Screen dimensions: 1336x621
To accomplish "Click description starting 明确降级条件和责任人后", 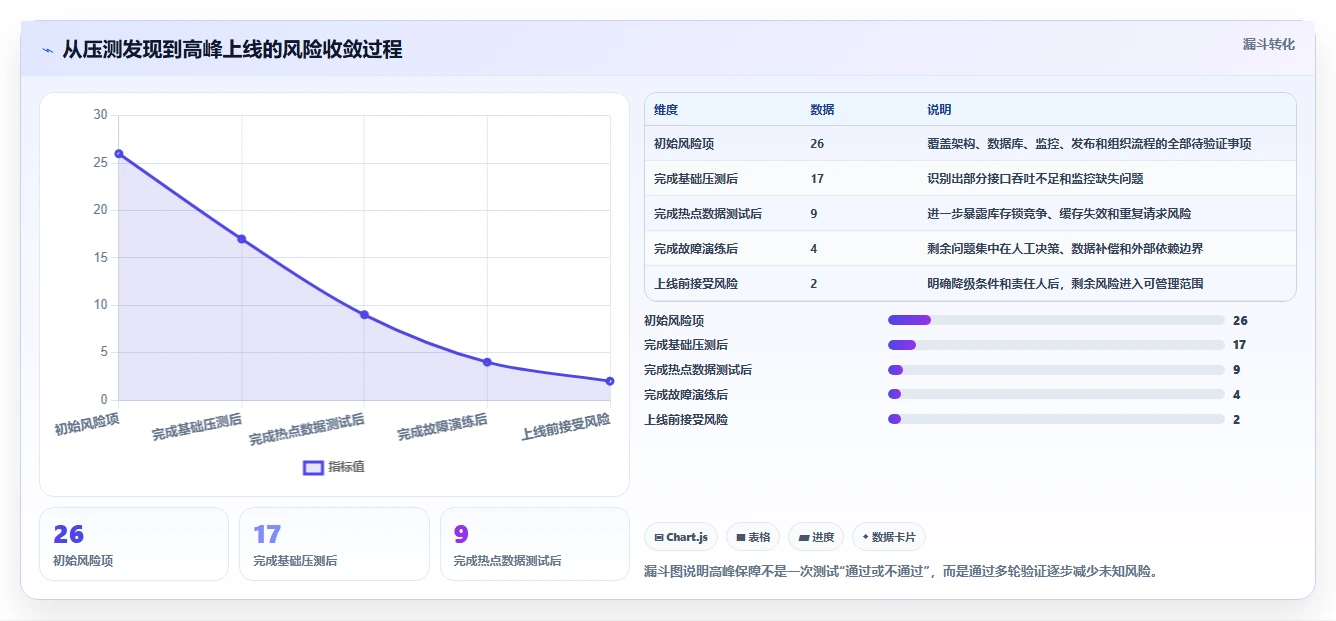I will pos(1065,284).
